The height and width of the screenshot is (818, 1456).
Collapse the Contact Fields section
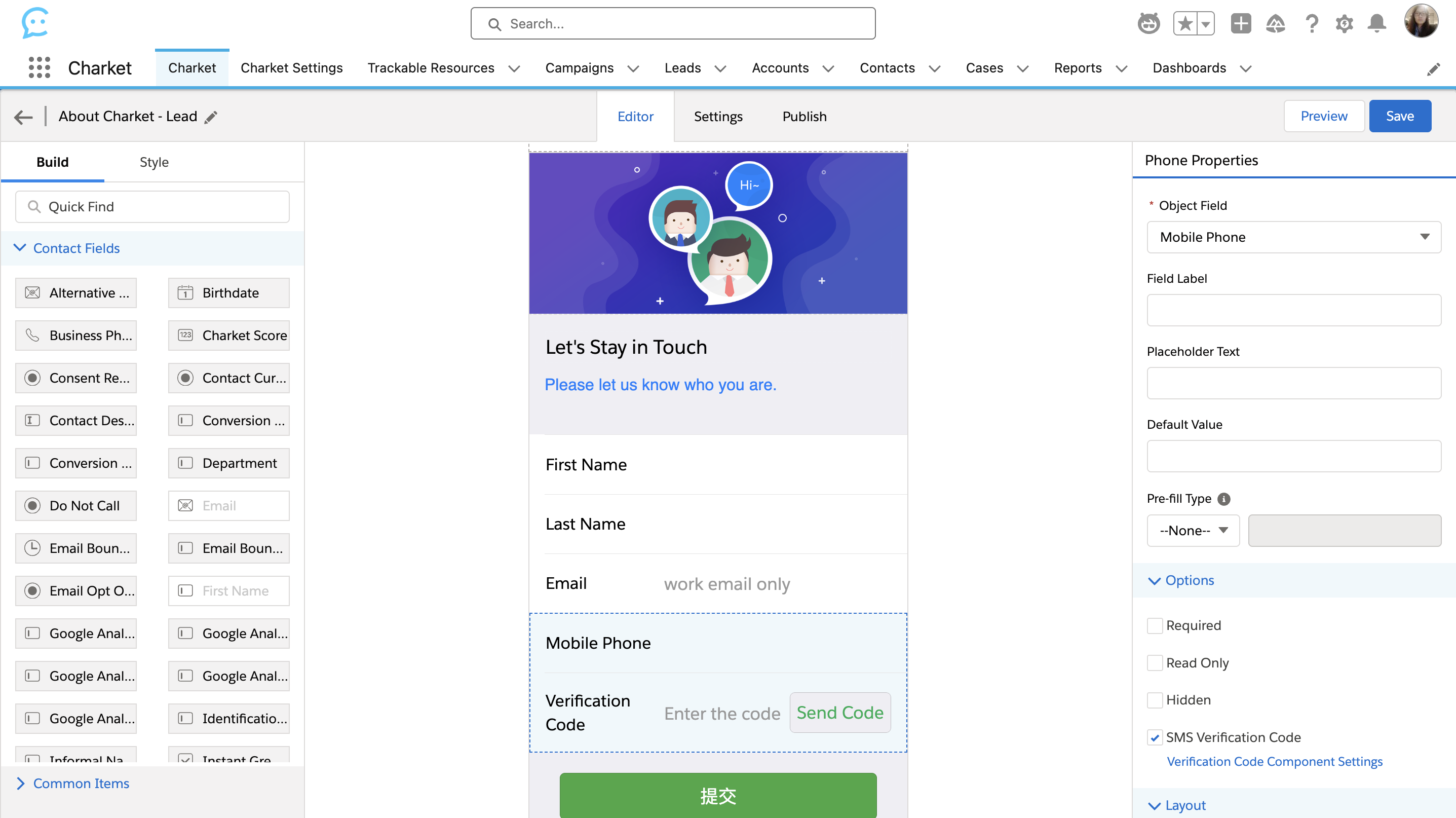pos(152,248)
